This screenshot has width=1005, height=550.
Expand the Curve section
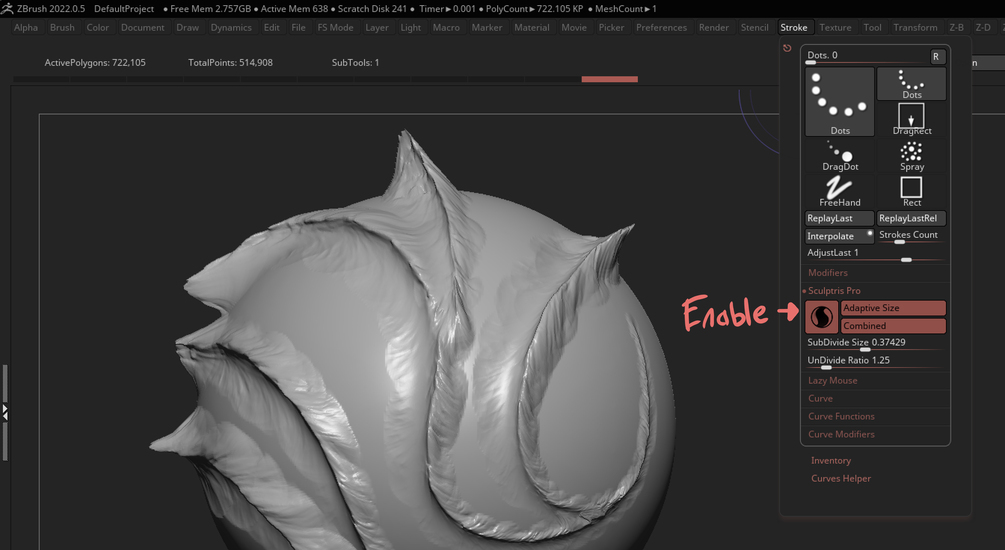point(820,398)
